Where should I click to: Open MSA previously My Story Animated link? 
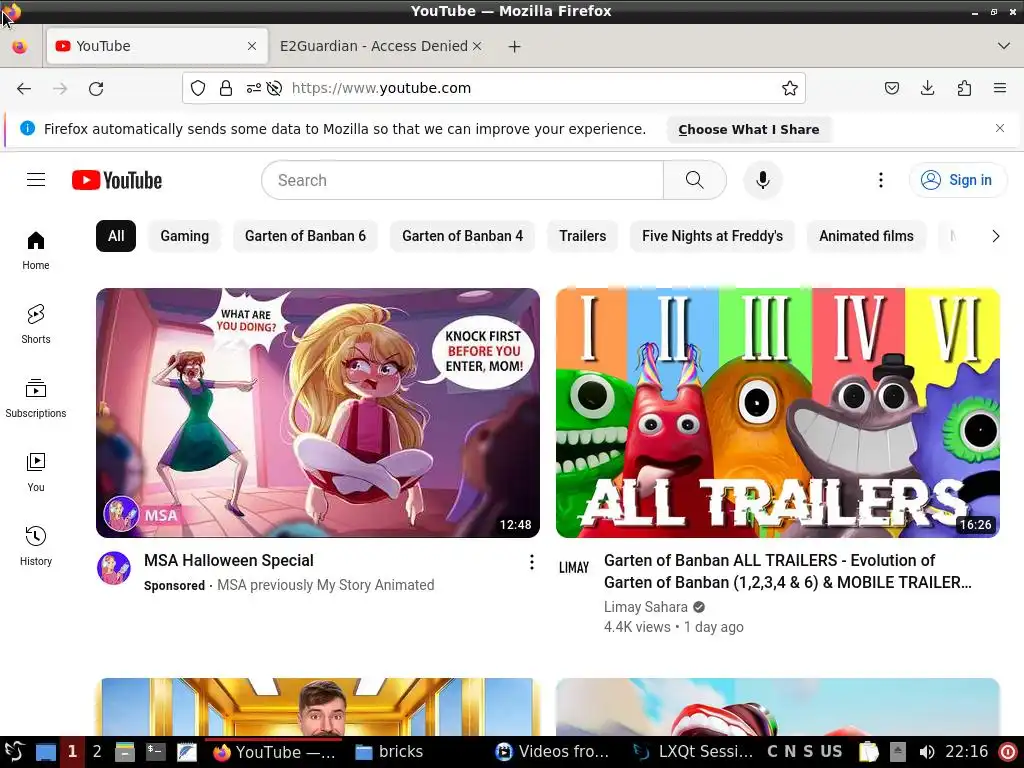[x=325, y=585]
